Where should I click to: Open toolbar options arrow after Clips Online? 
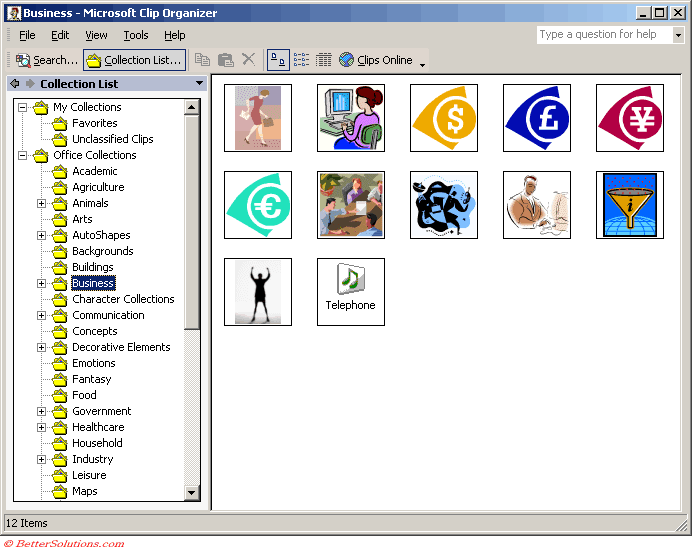422,65
